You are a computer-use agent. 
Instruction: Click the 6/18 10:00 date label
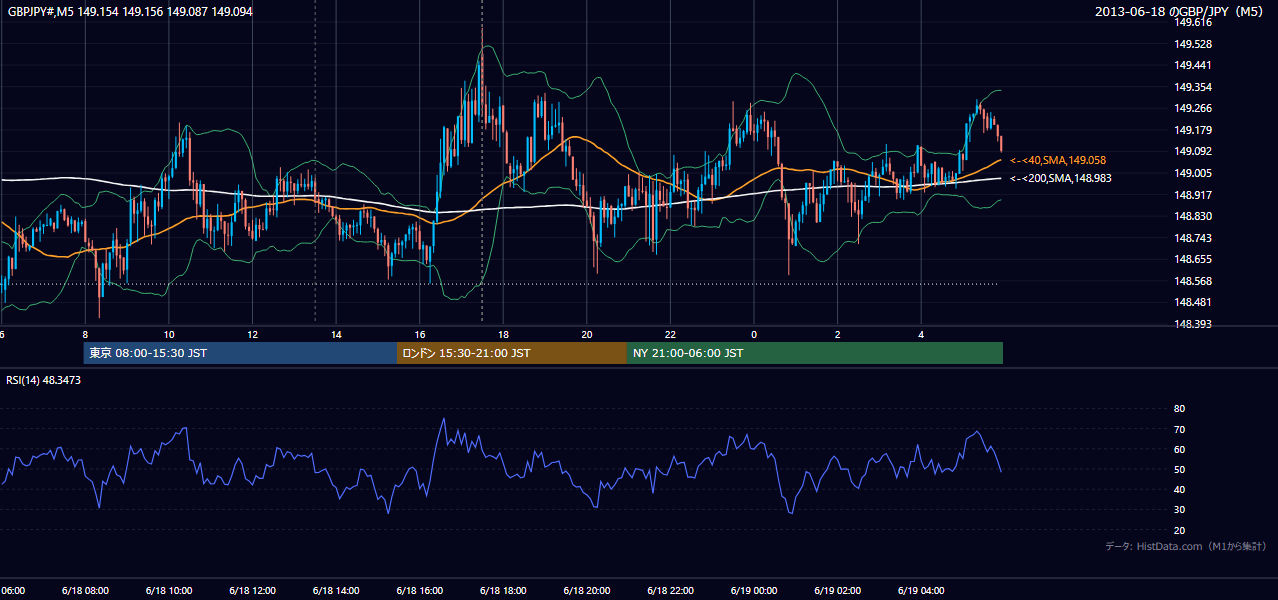168,591
